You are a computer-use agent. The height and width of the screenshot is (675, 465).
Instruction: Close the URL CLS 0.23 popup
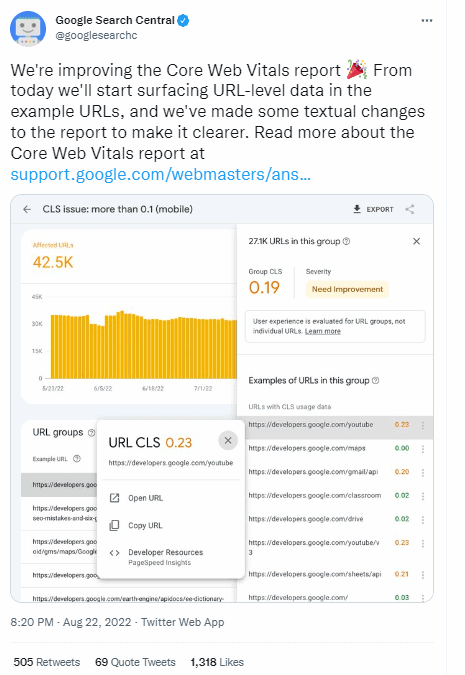[x=228, y=440]
